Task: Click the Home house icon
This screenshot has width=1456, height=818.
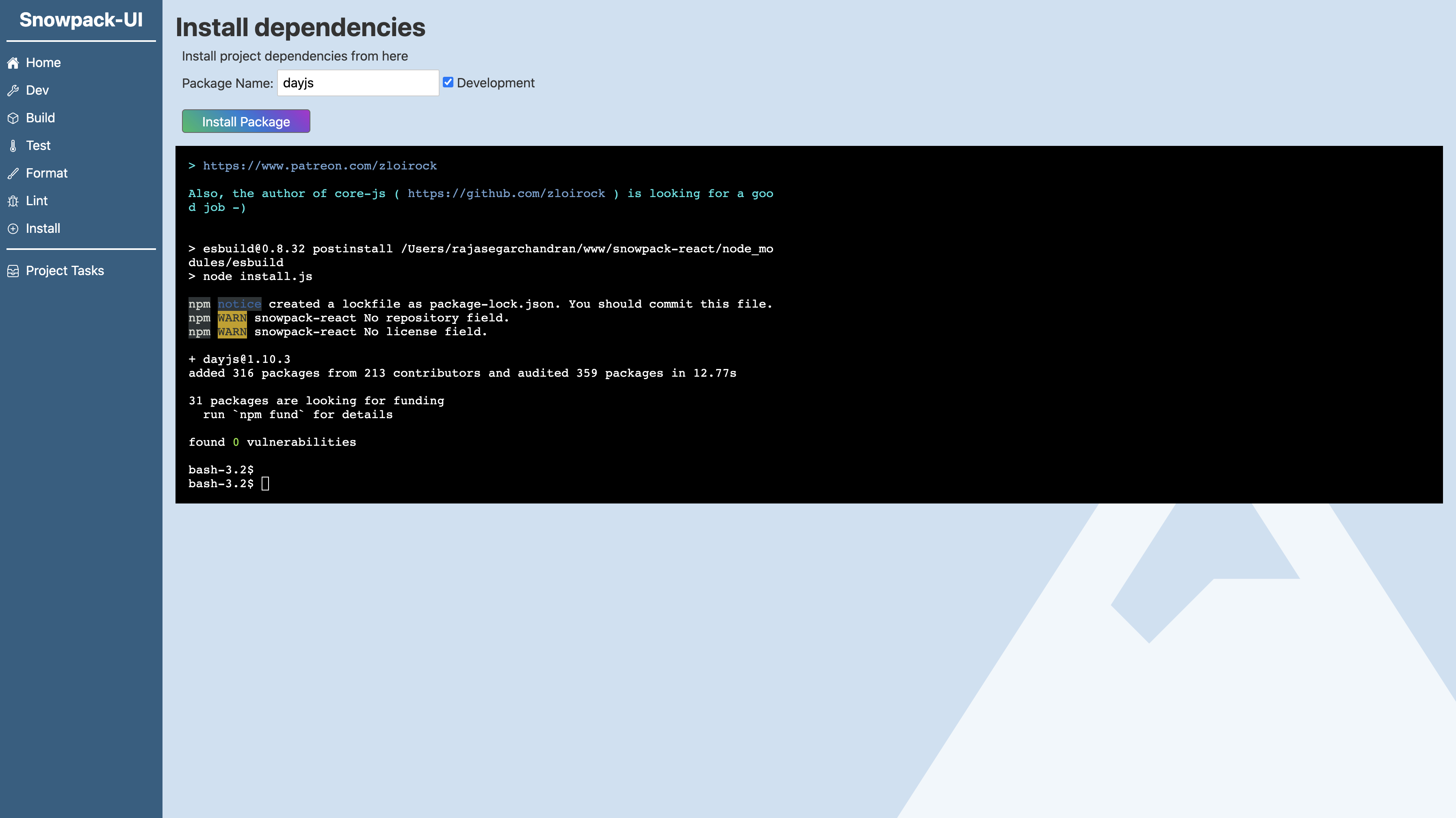Action: [x=13, y=63]
